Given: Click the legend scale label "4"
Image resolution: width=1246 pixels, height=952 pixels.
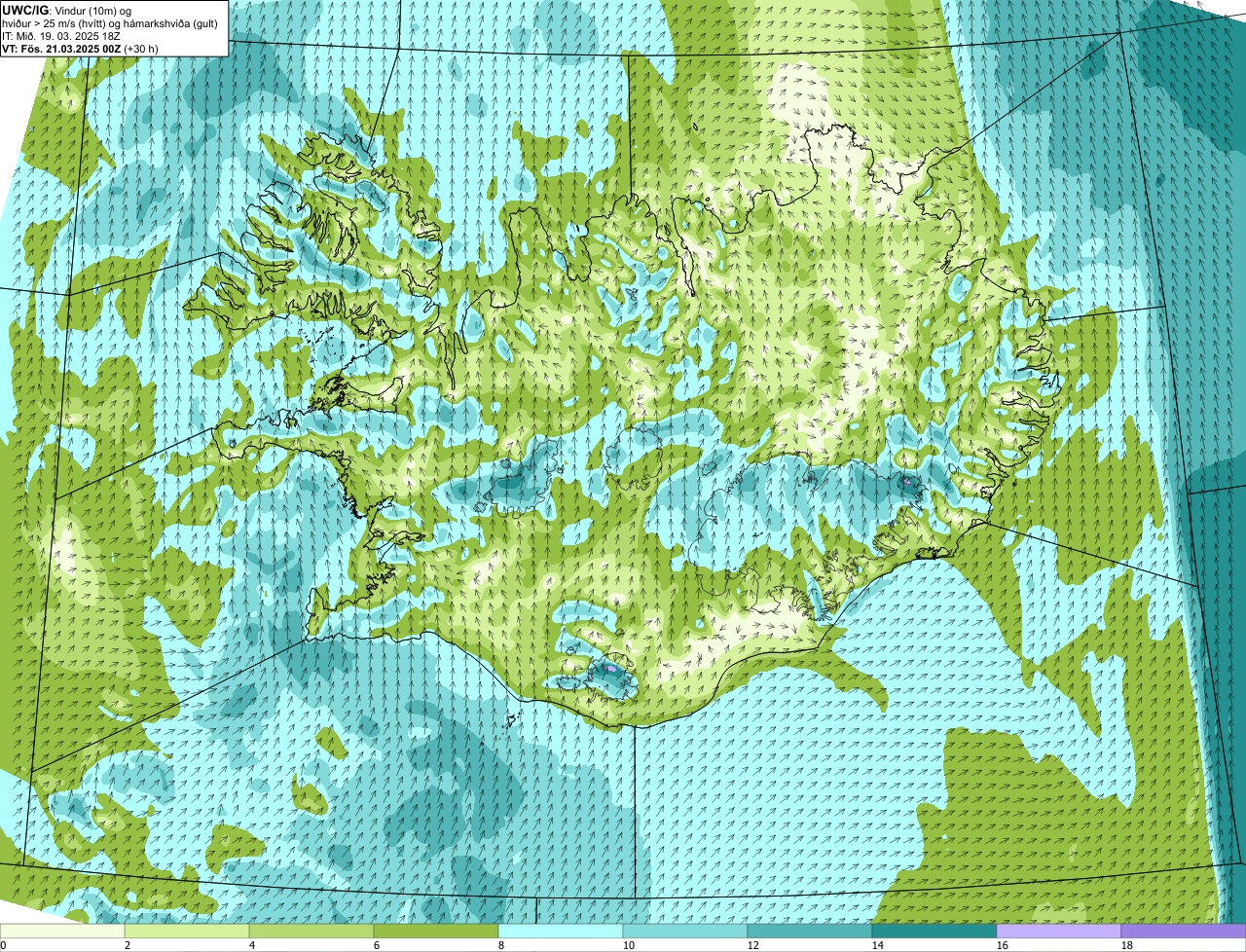Looking at the screenshot, I should pyautogui.click(x=252, y=945).
